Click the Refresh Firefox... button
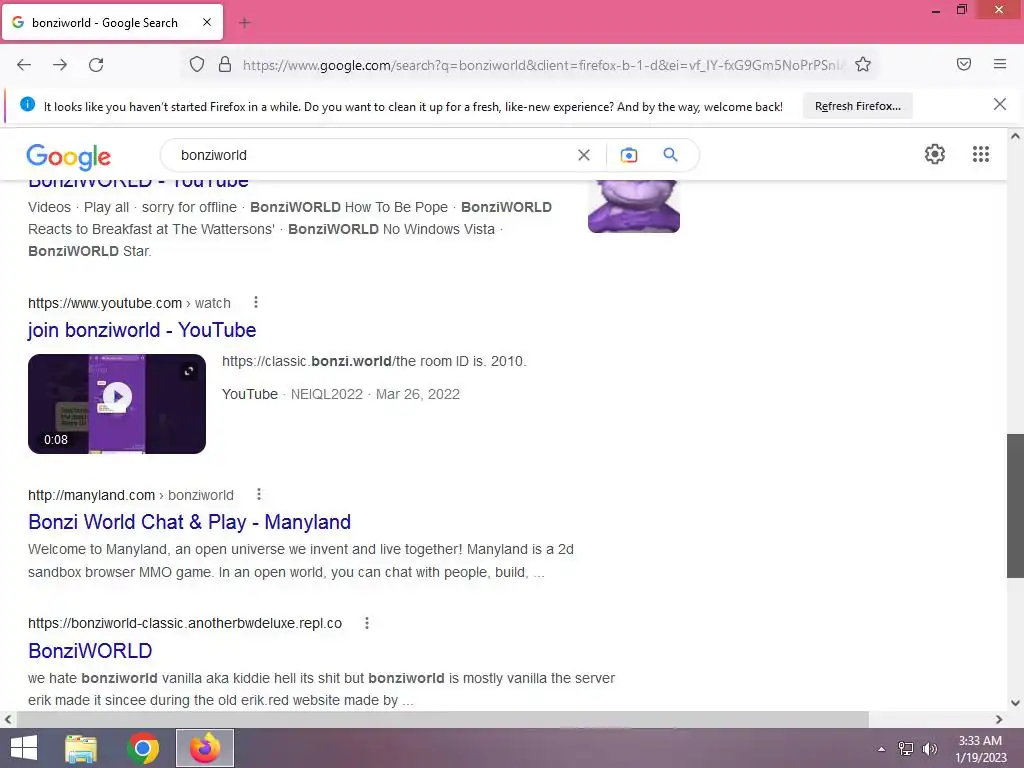 point(857,106)
